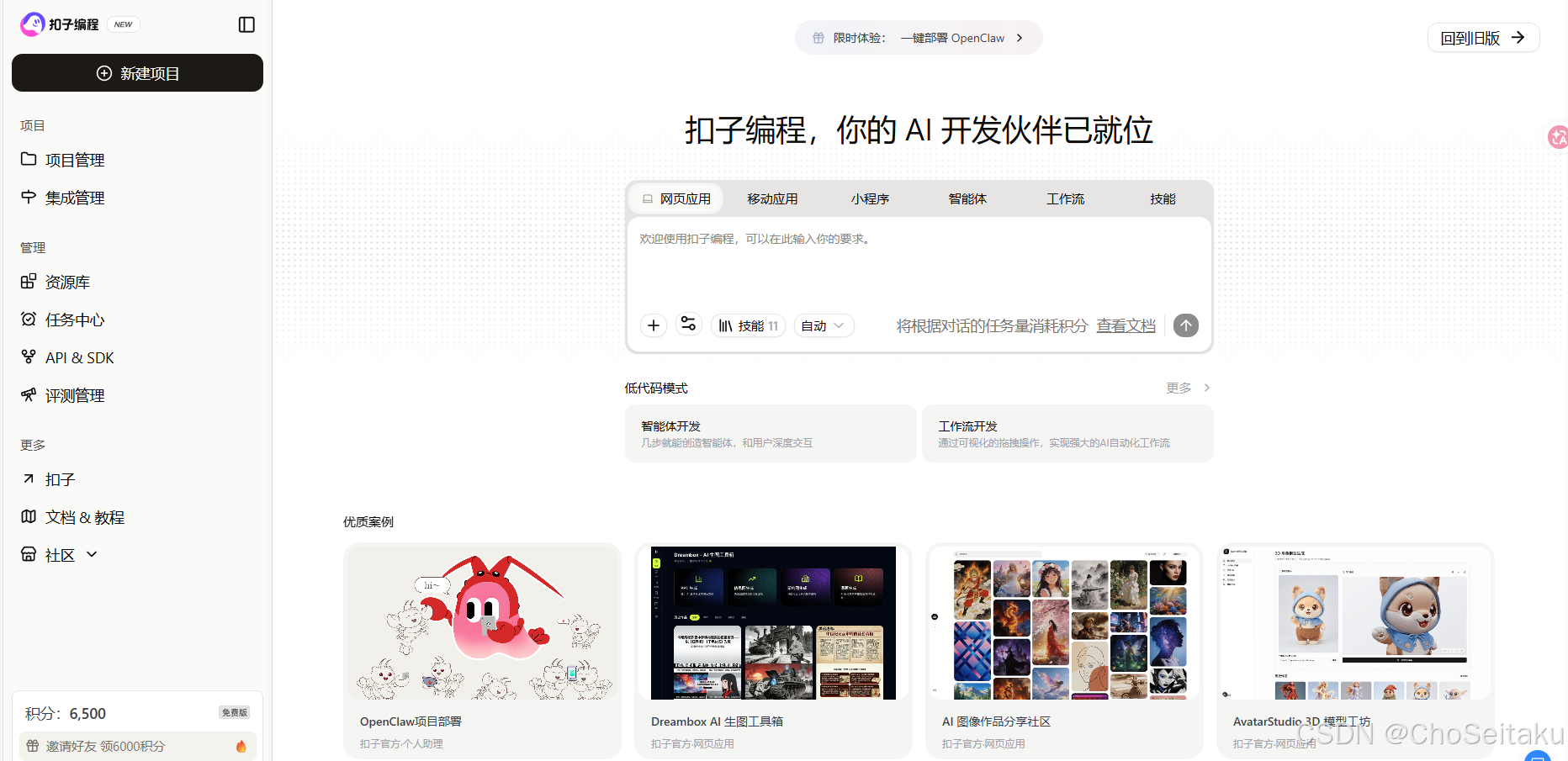
Task: Open OpenClaw项目部署 case thumbnail
Action: pyautogui.click(x=482, y=623)
